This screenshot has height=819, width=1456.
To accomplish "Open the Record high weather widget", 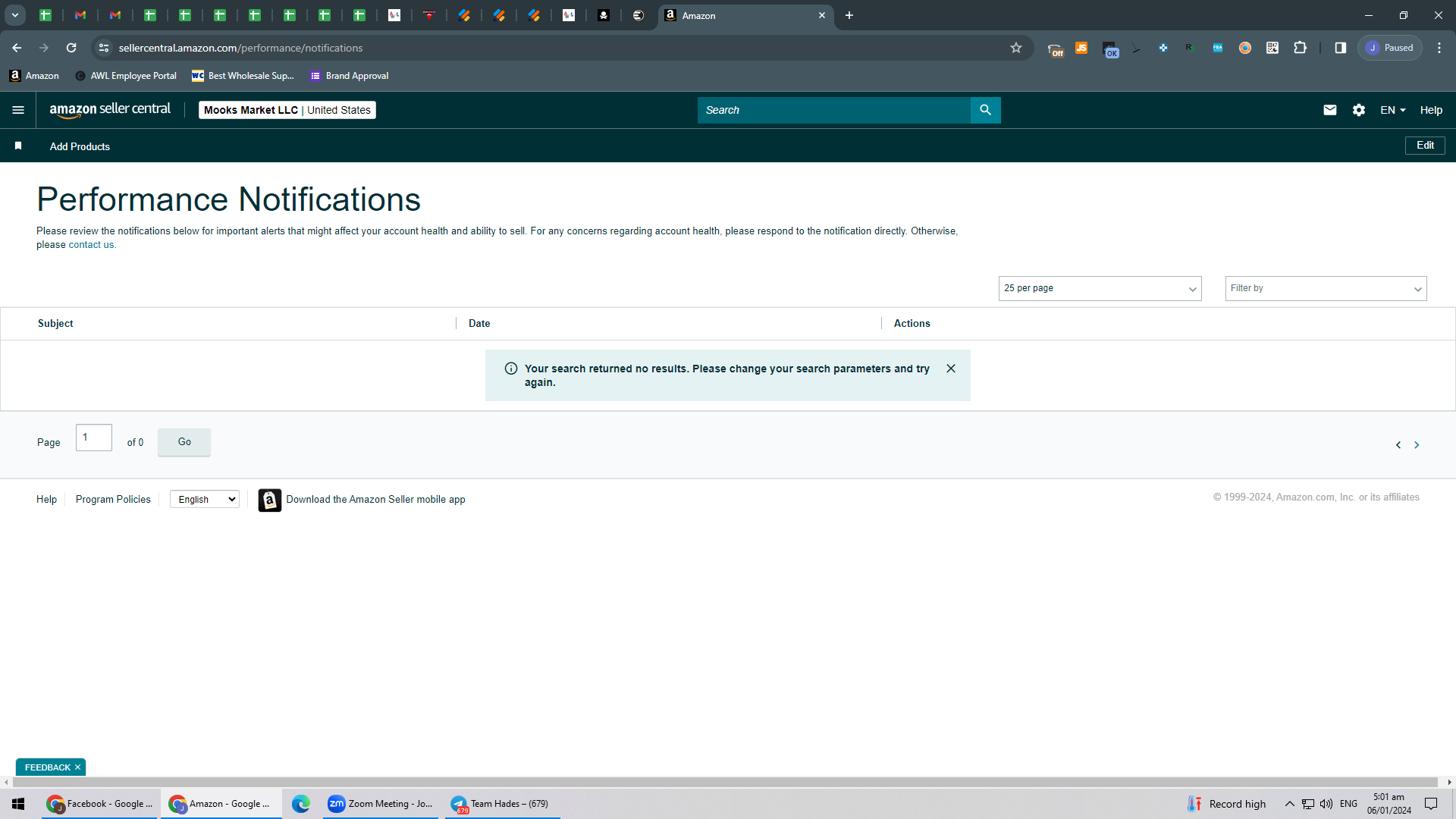I will click(x=1226, y=804).
